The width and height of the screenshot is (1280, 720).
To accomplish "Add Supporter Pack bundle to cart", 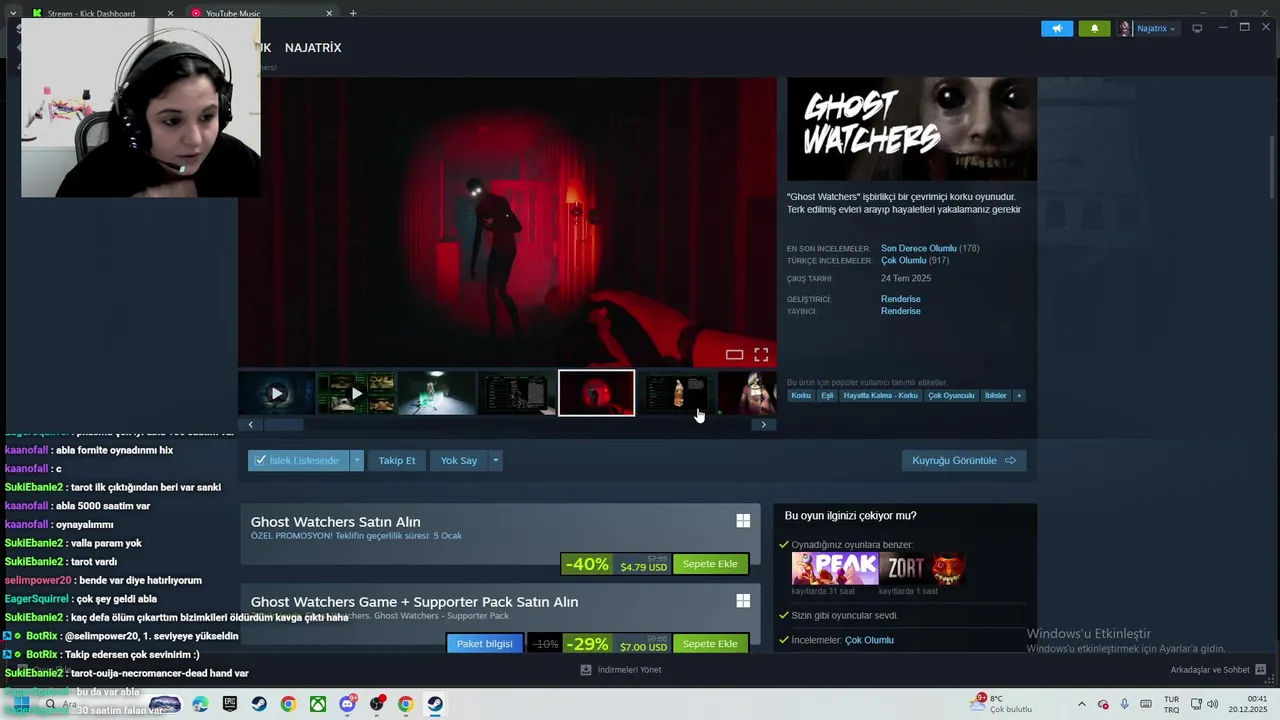I will (710, 644).
